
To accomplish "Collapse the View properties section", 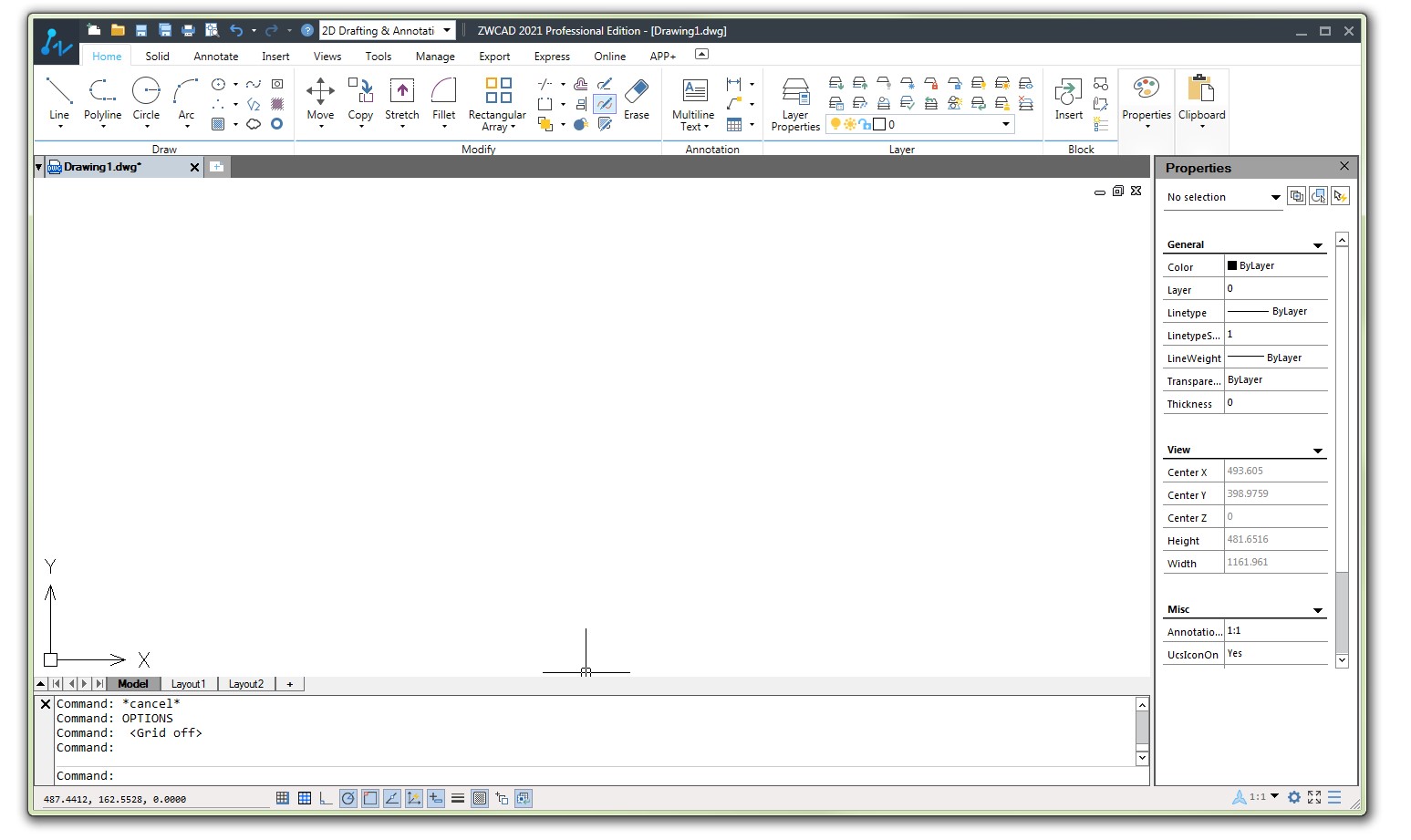I will tap(1317, 451).
